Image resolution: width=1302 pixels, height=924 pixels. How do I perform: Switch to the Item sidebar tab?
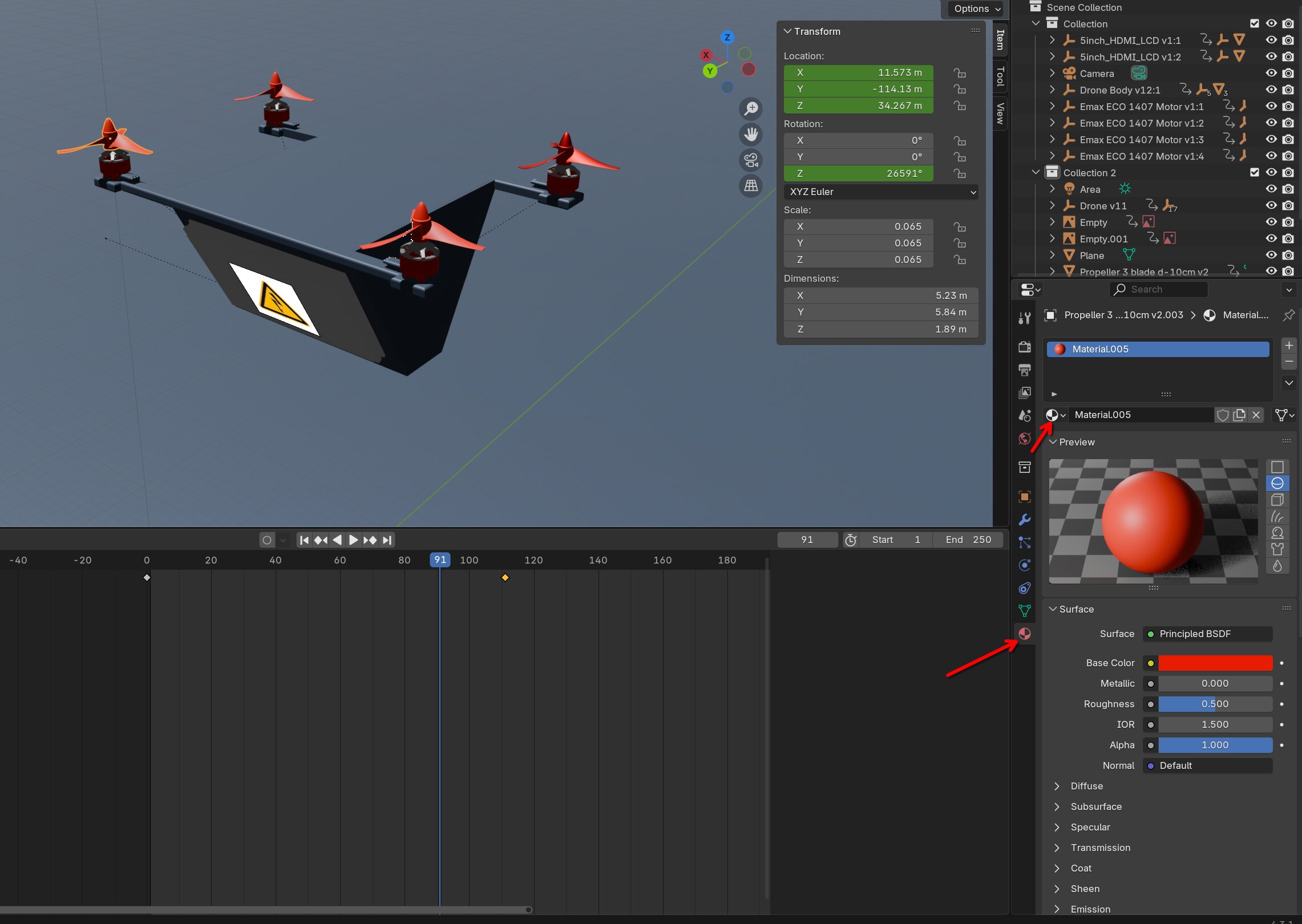pyautogui.click(x=1000, y=39)
